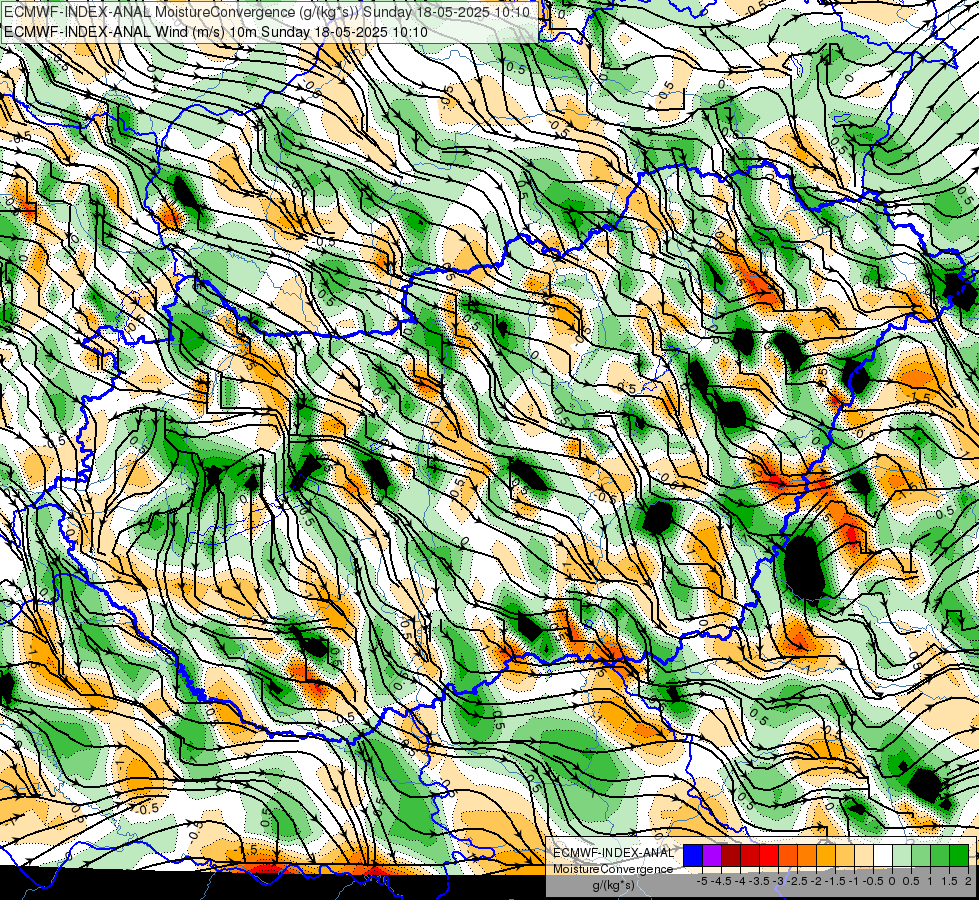Select the darkest green legend swatch
This screenshot has height=900, width=979.
(x=959, y=855)
